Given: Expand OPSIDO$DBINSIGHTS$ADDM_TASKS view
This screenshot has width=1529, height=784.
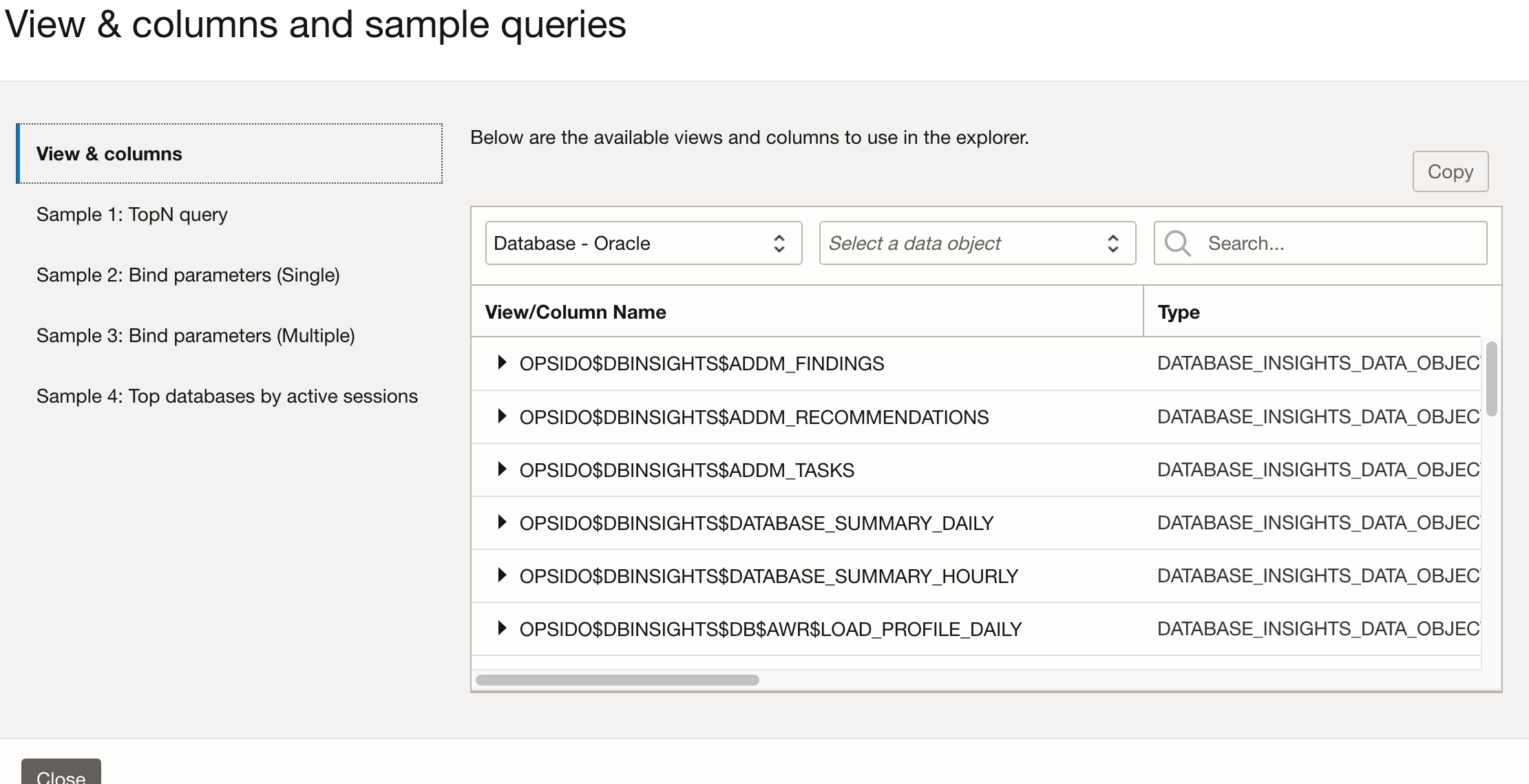Looking at the screenshot, I should tap(501, 469).
